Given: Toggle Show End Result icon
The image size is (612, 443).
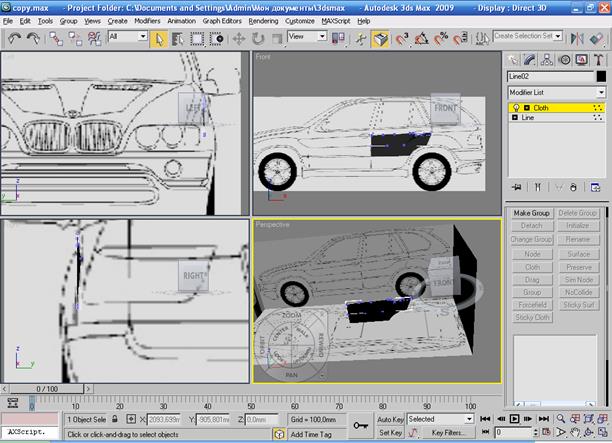Looking at the screenshot, I should (x=537, y=187).
